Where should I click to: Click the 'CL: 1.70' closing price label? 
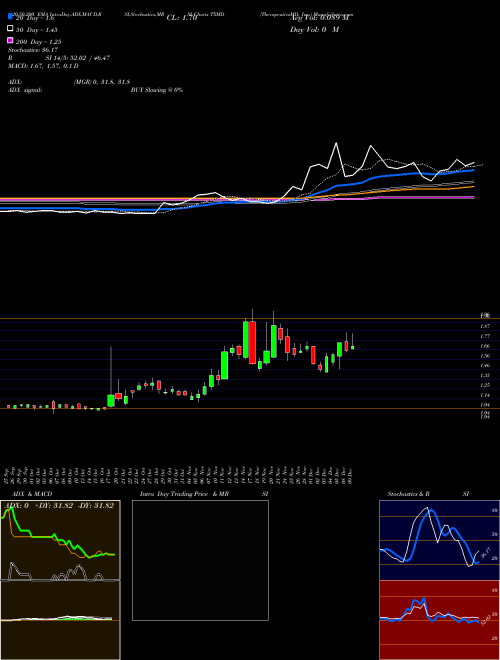(182, 18)
